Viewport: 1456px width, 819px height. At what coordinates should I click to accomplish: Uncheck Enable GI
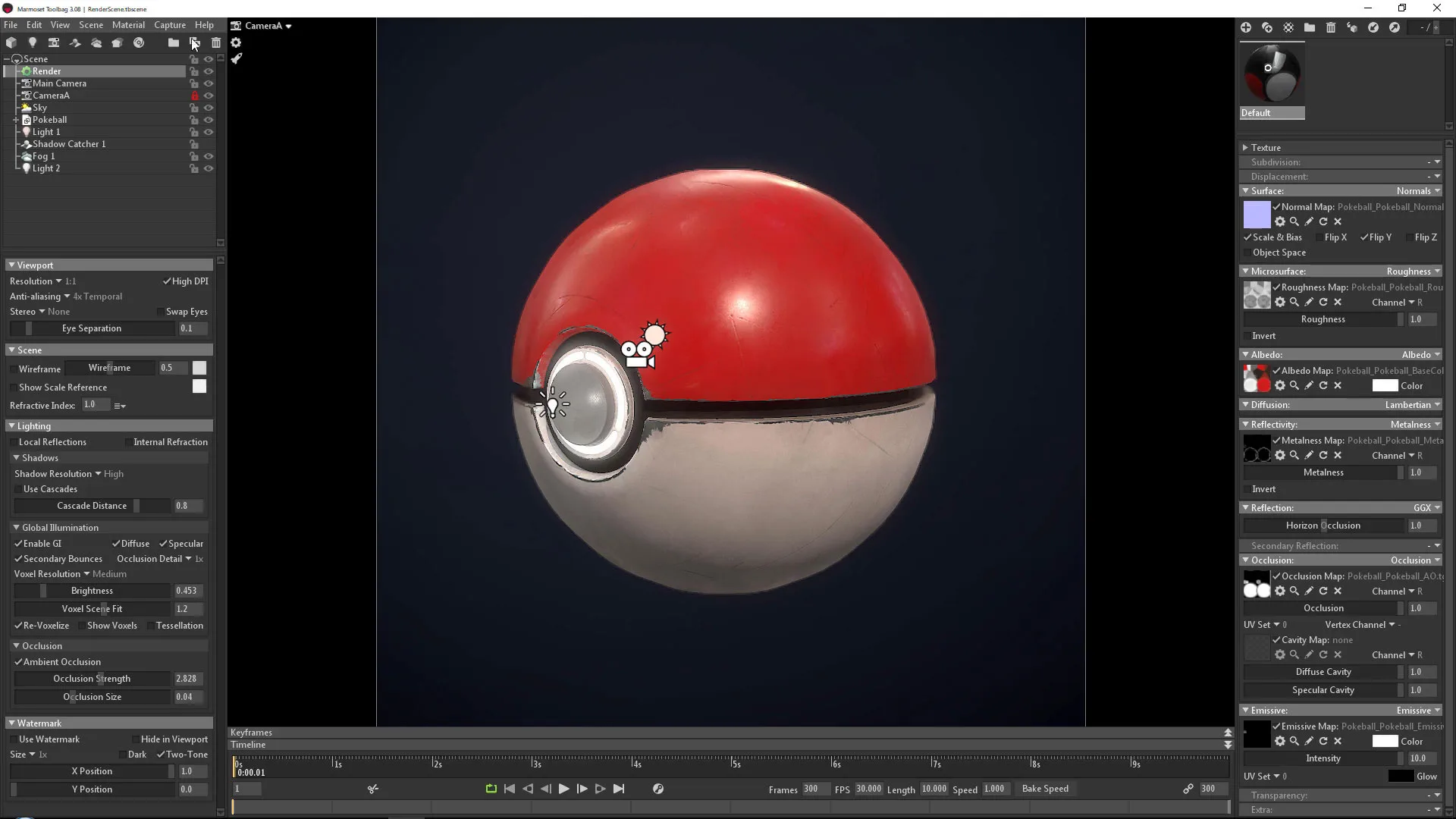(x=18, y=544)
